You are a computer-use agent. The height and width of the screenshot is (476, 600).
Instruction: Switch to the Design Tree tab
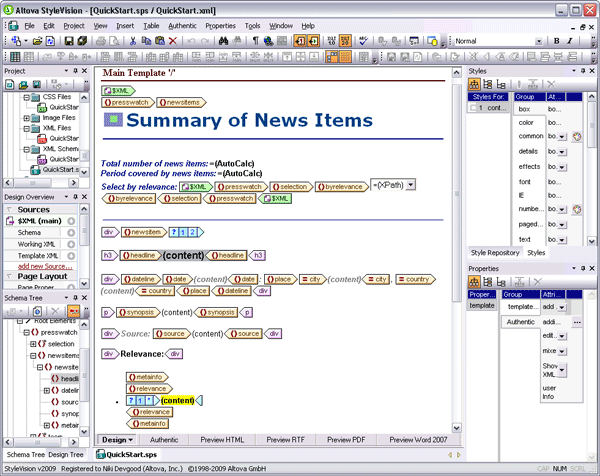[66, 455]
